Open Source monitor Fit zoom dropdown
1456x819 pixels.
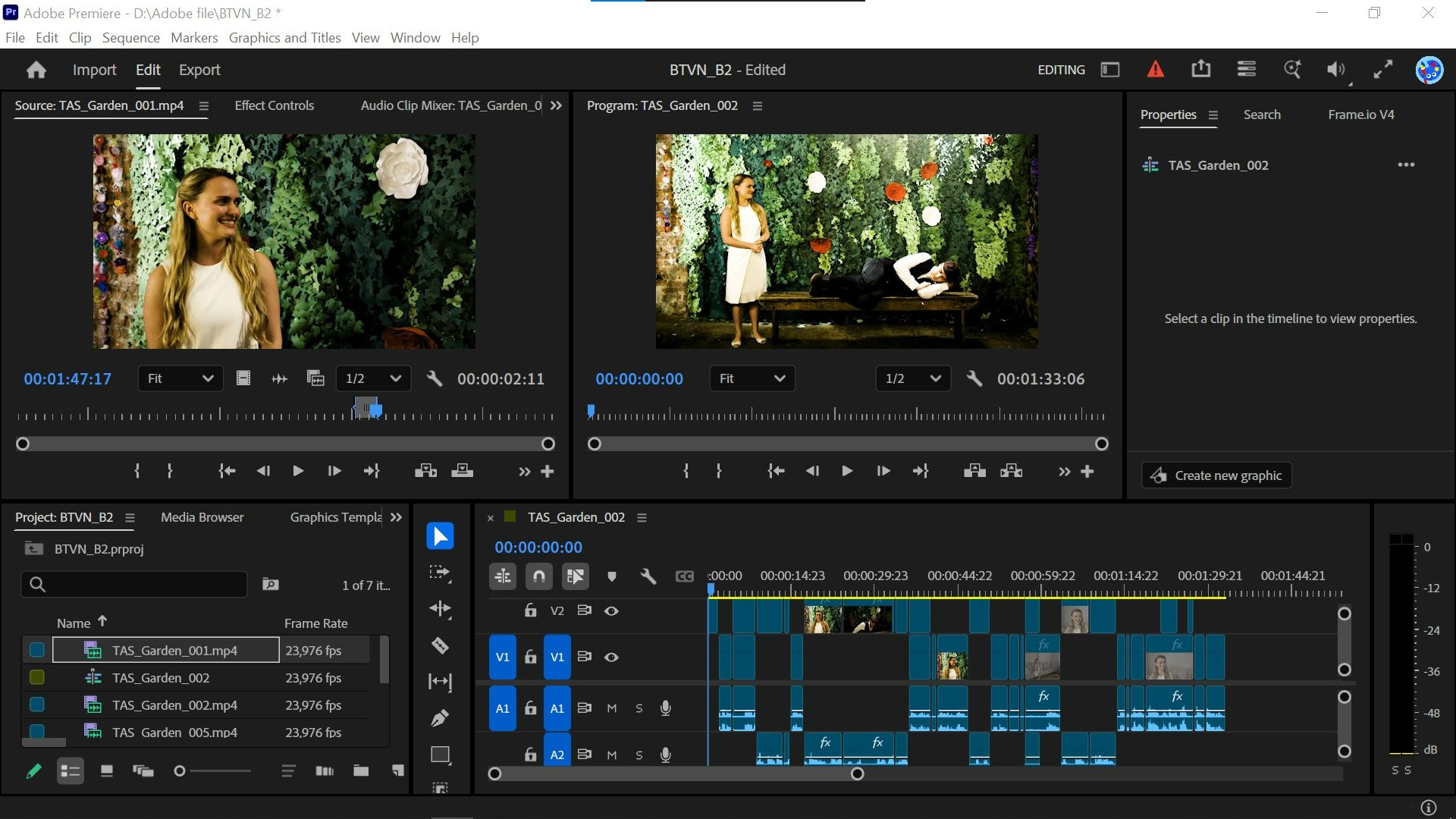click(180, 378)
